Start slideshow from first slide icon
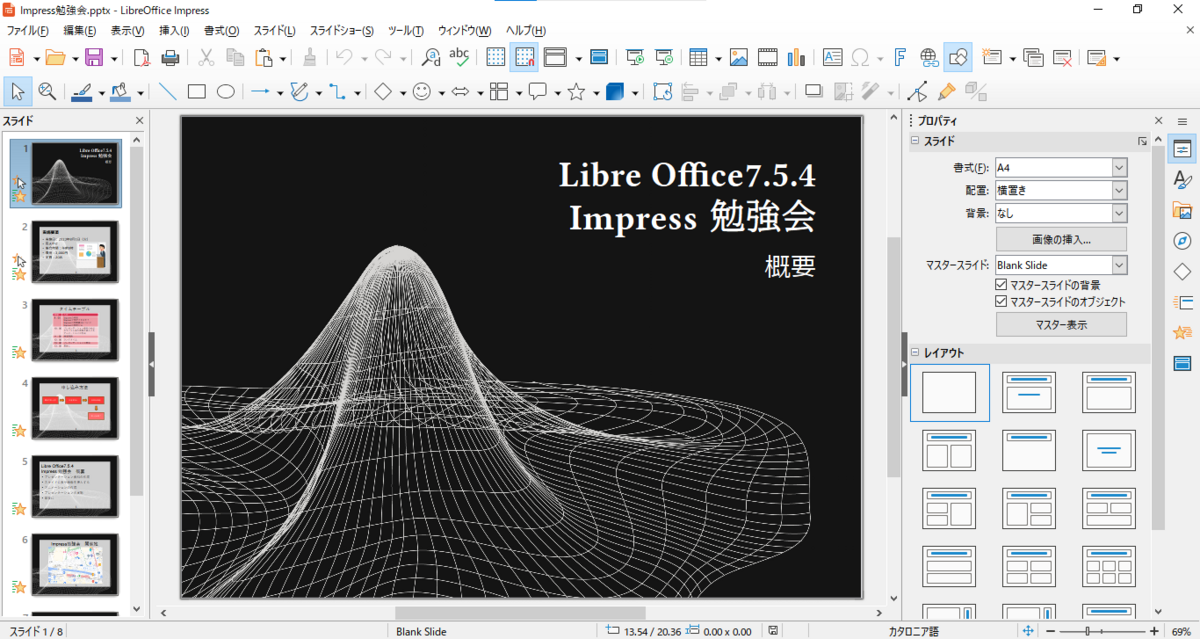This screenshot has height=639, width=1200. pos(635,57)
